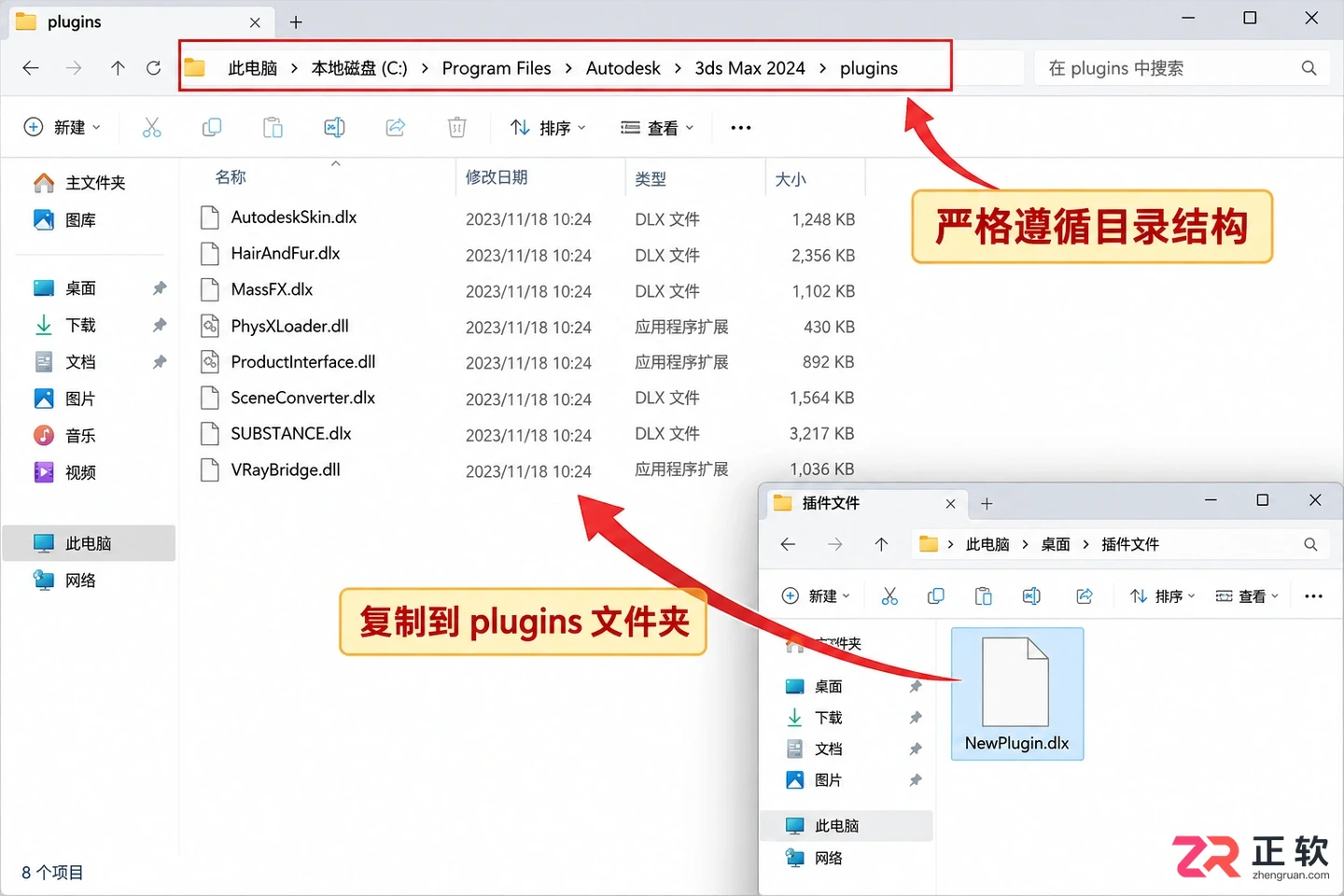Click Paste icon in plugins window toolbar
The height and width of the screenshot is (896, 1344).
[x=273, y=128]
